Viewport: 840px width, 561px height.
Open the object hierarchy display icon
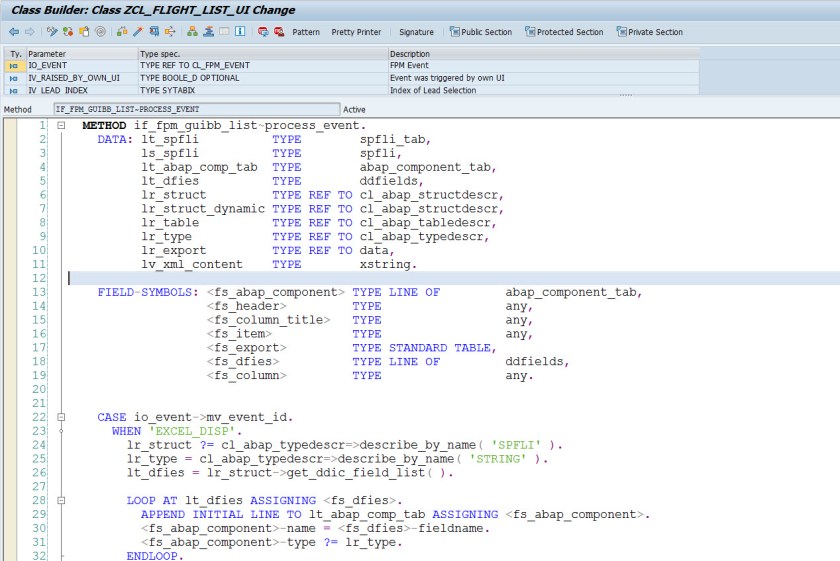pos(193,32)
